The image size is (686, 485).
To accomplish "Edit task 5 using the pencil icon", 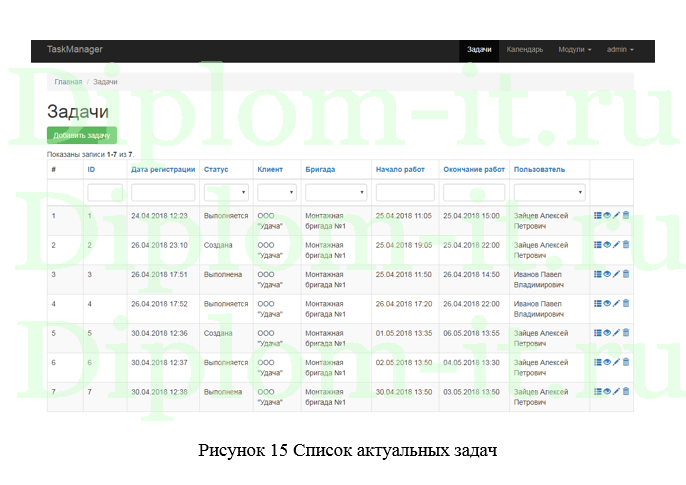I will tap(617, 333).
